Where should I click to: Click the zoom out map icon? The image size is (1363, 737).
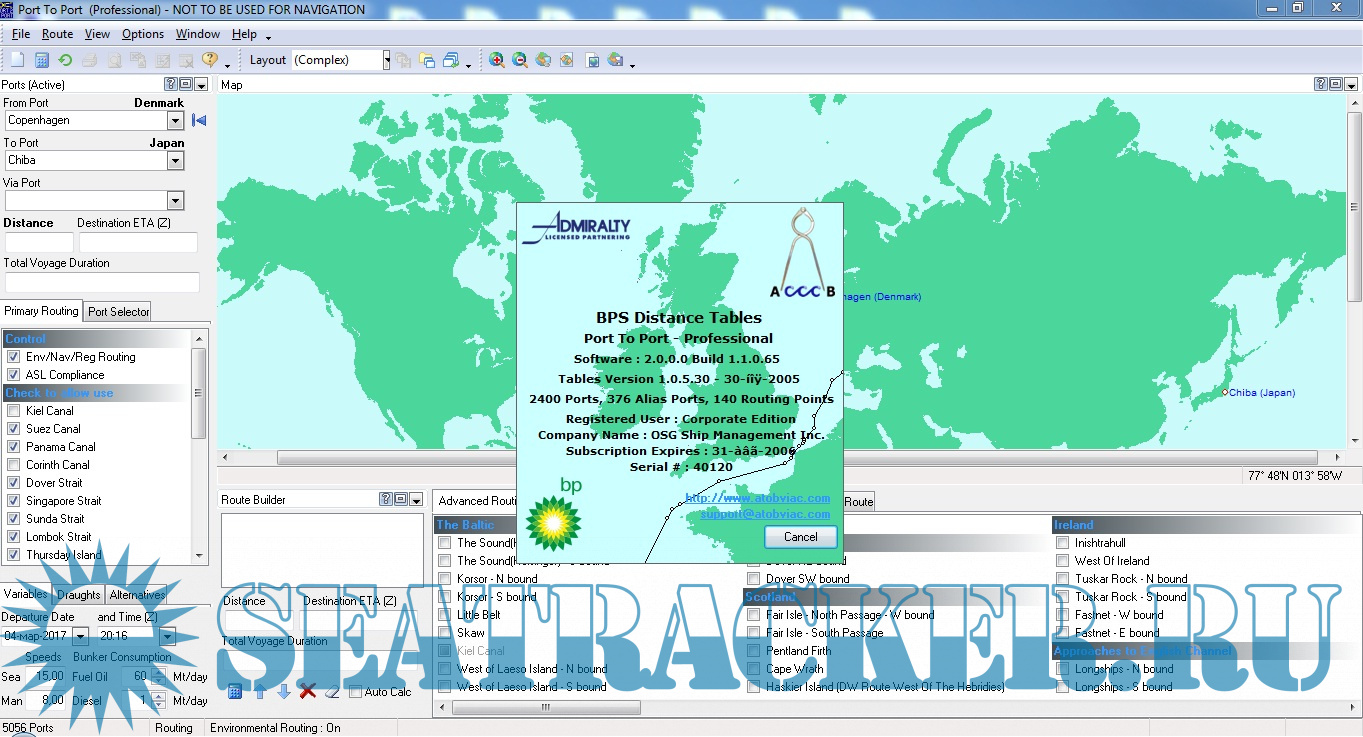[x=520, y=61]
